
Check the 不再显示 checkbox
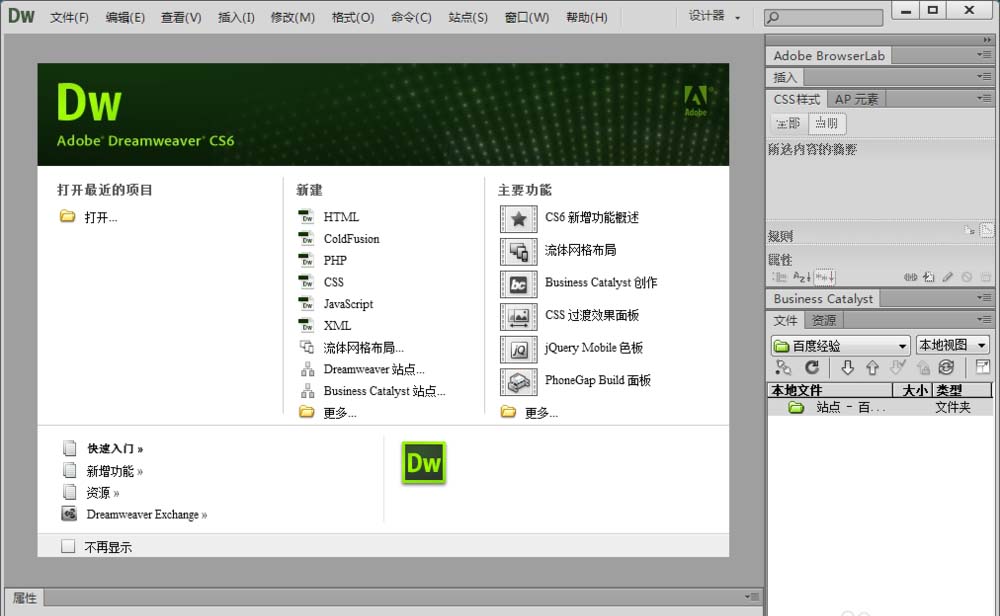point(68,546)
